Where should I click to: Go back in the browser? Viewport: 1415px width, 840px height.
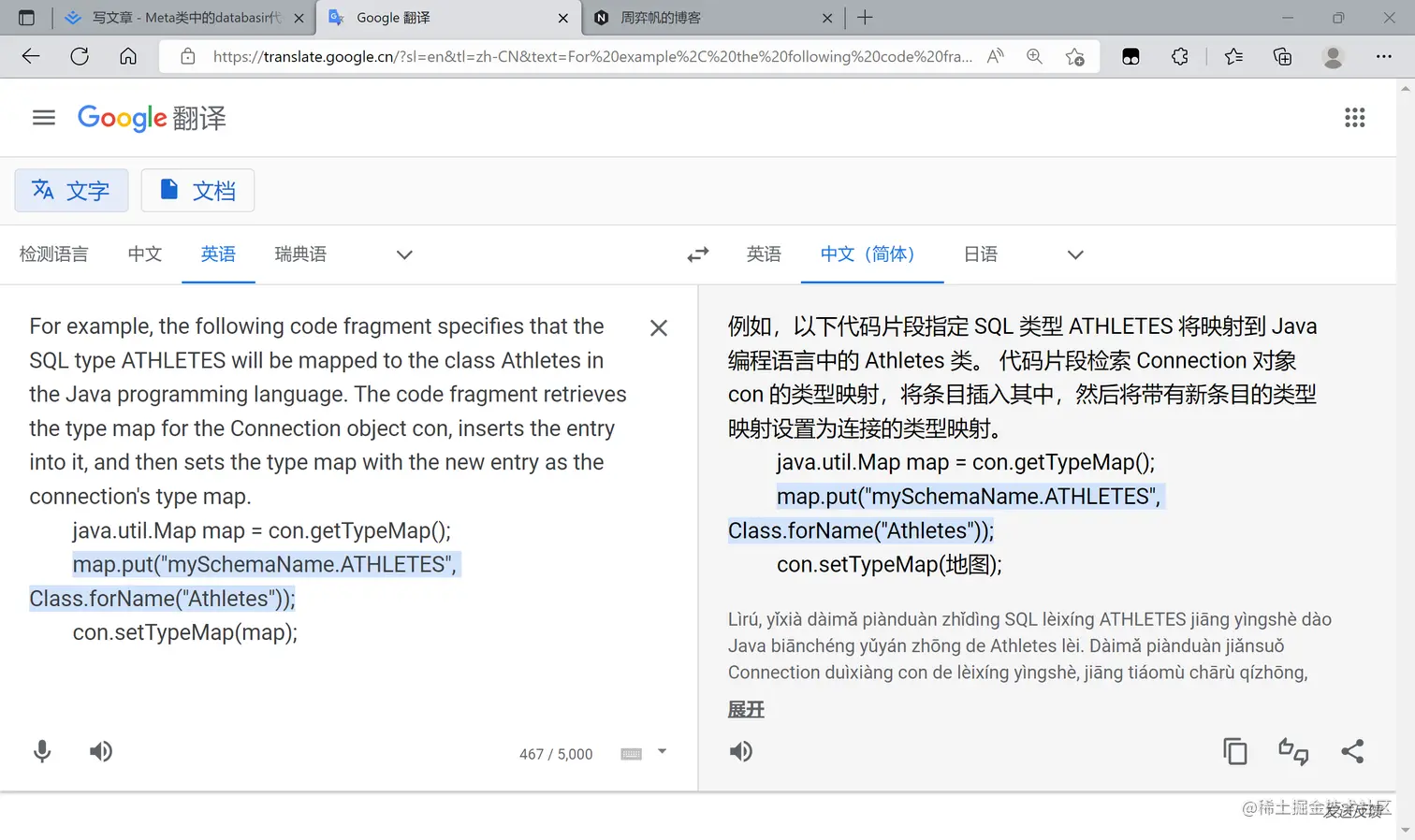tap(31, 56)
